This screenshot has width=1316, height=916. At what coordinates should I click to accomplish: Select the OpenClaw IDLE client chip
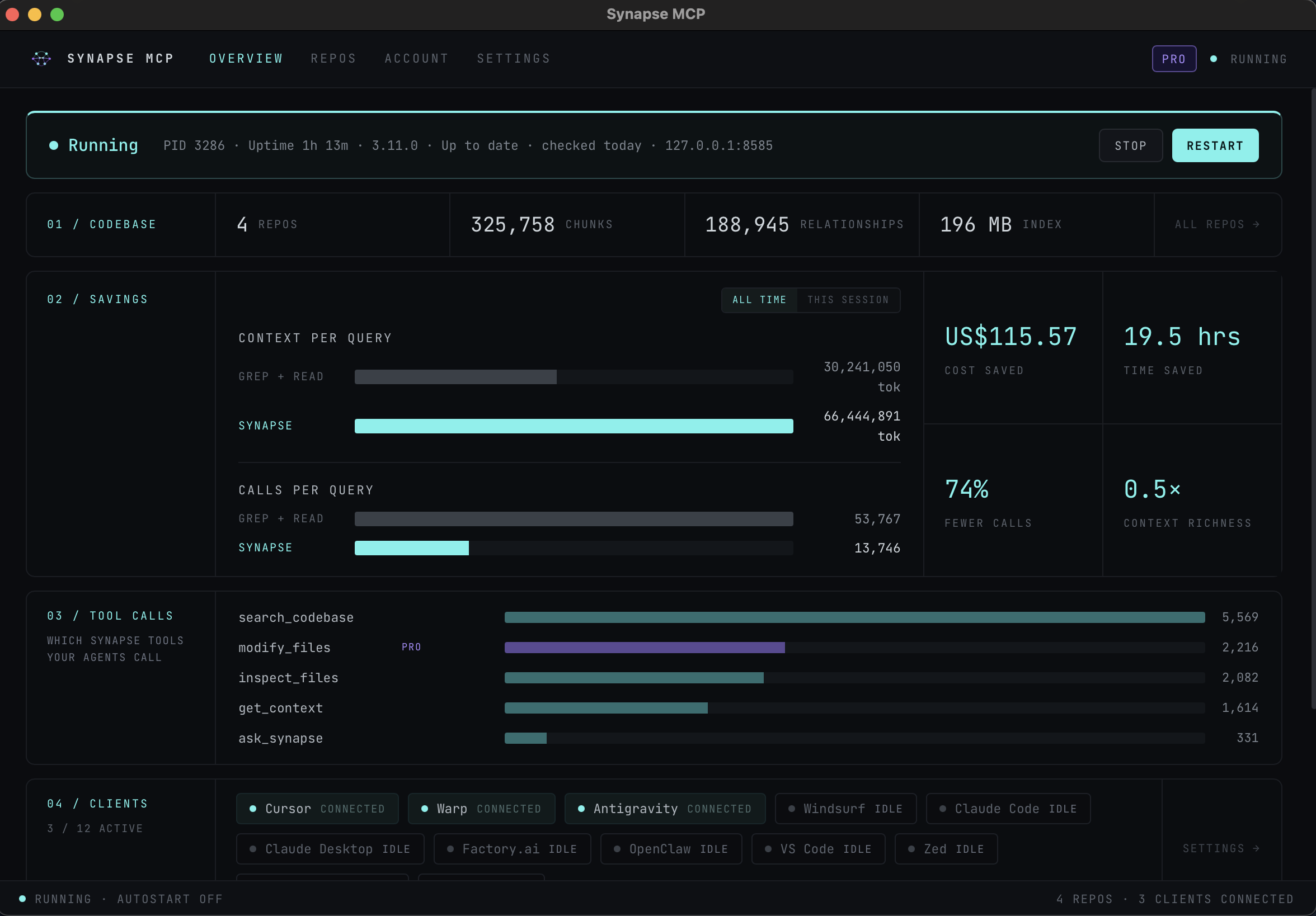coord(671,848)
